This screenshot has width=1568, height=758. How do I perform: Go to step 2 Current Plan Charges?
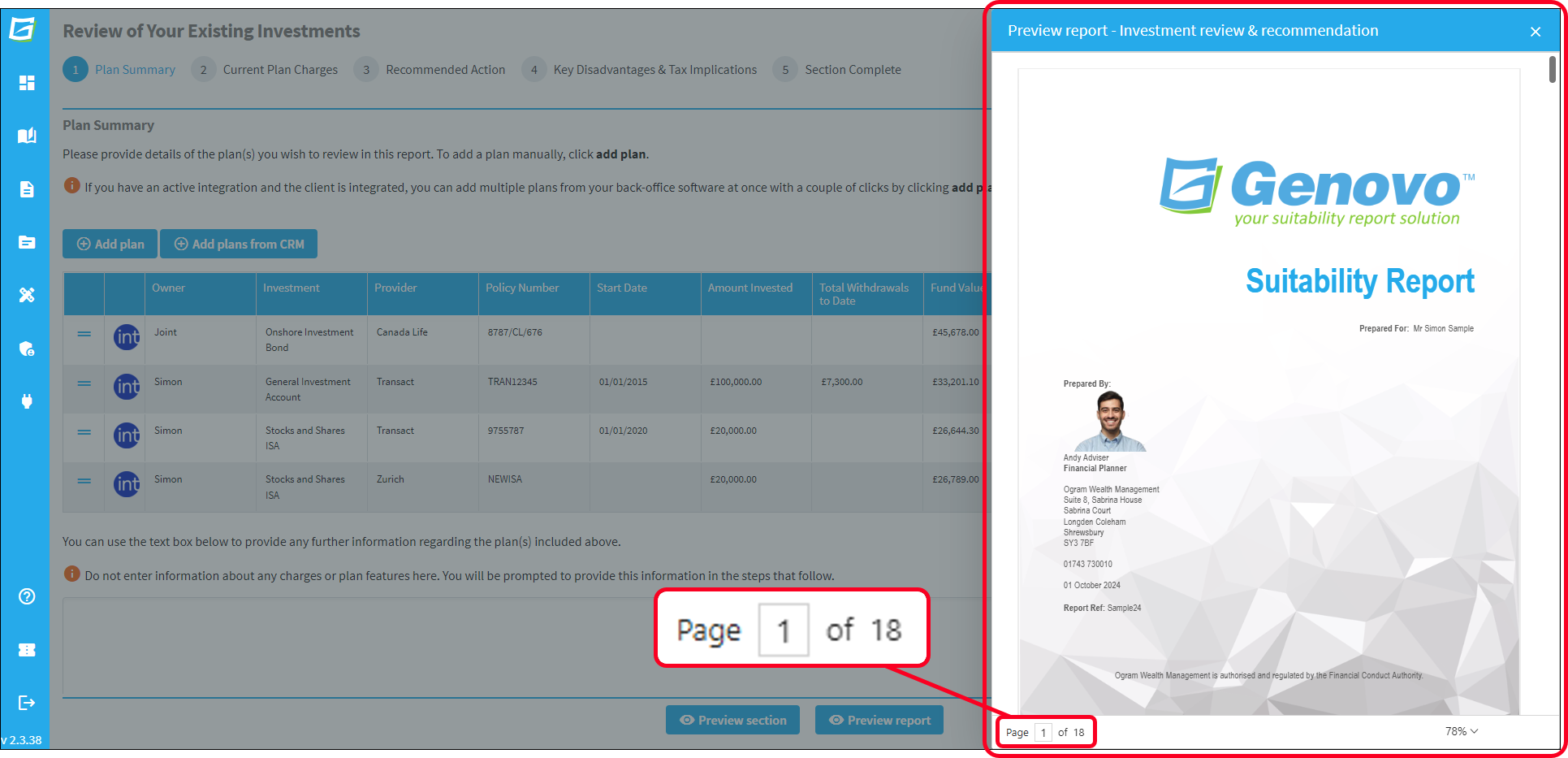[265, 70]
